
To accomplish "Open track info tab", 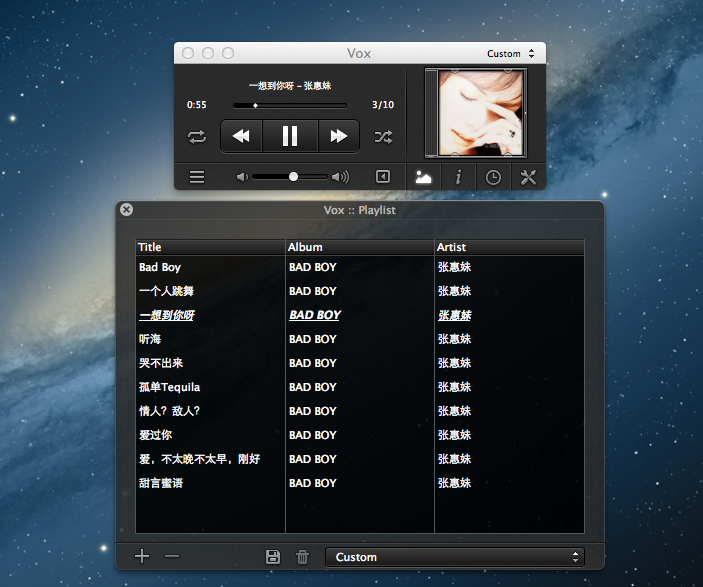I will coord(458,177).
